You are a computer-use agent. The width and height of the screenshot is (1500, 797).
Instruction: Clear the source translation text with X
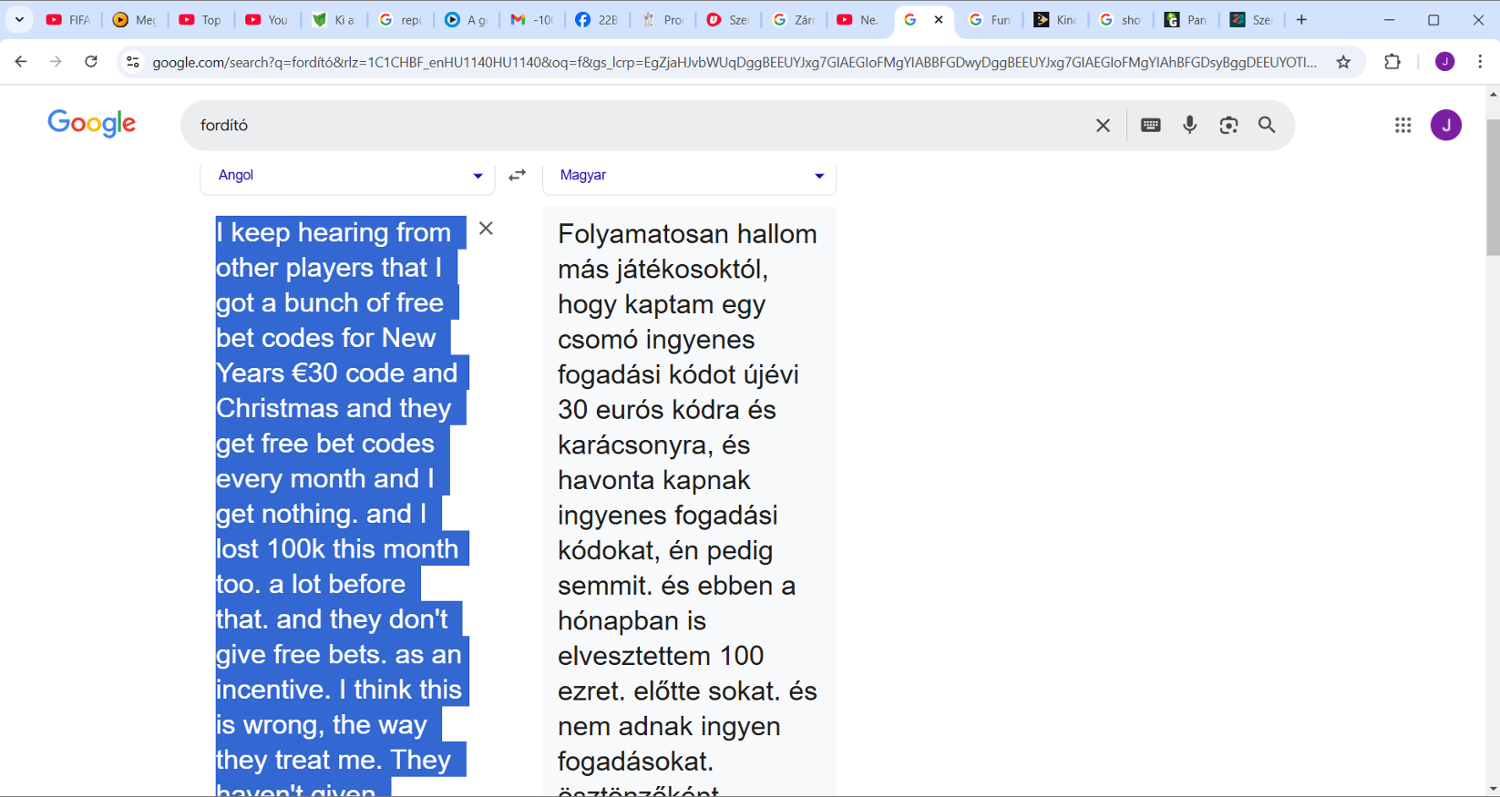coord(486,229)
